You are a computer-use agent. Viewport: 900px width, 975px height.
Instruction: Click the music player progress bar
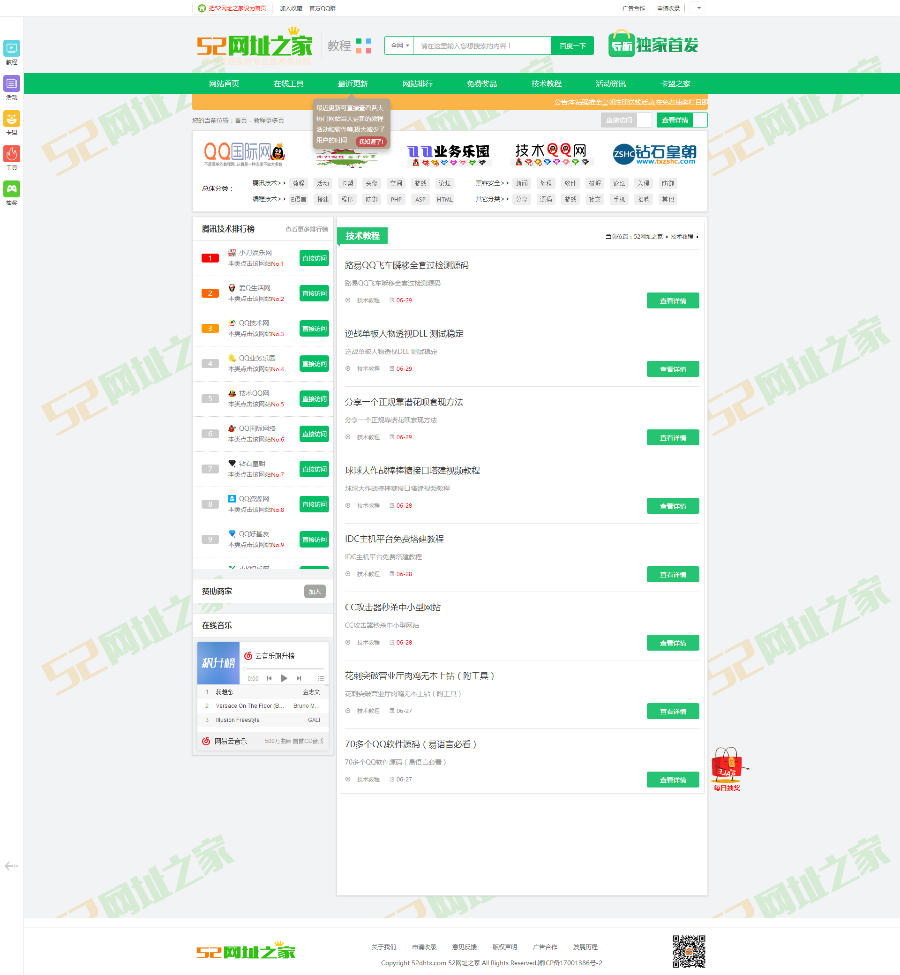click(284, 668)
